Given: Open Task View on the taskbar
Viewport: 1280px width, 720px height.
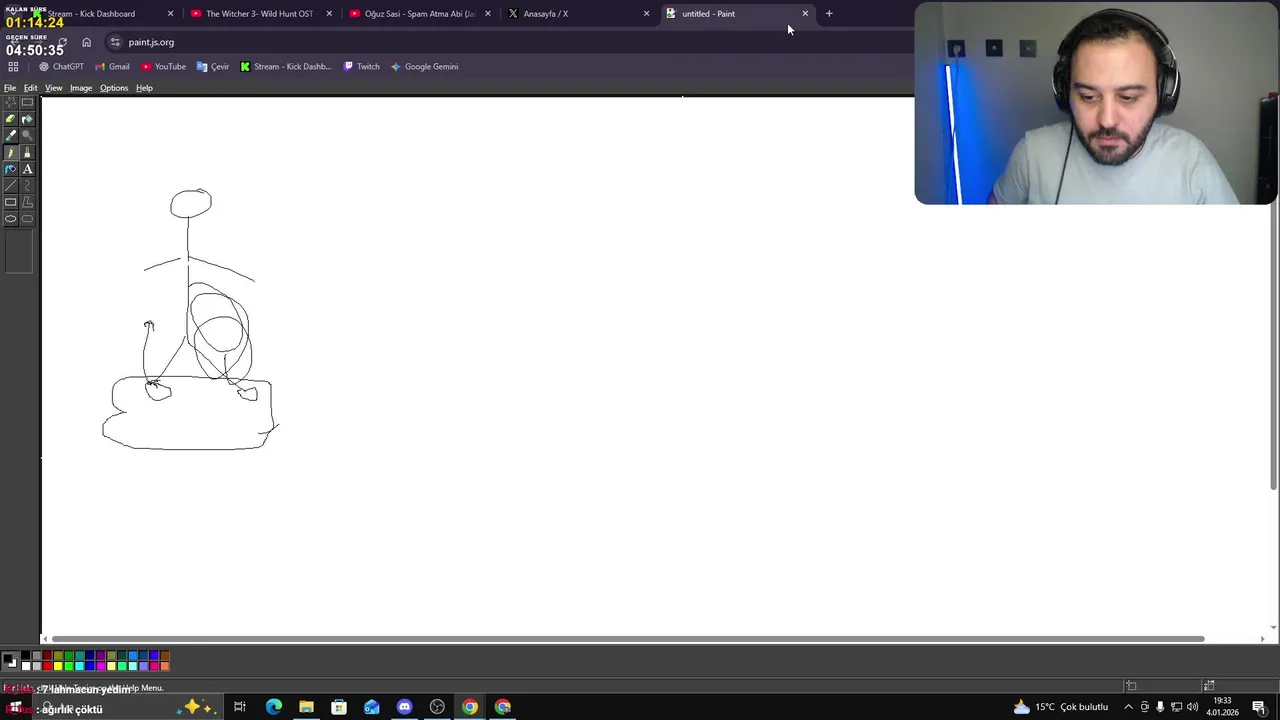Looking at the screenshot, I should coord(240,707).
